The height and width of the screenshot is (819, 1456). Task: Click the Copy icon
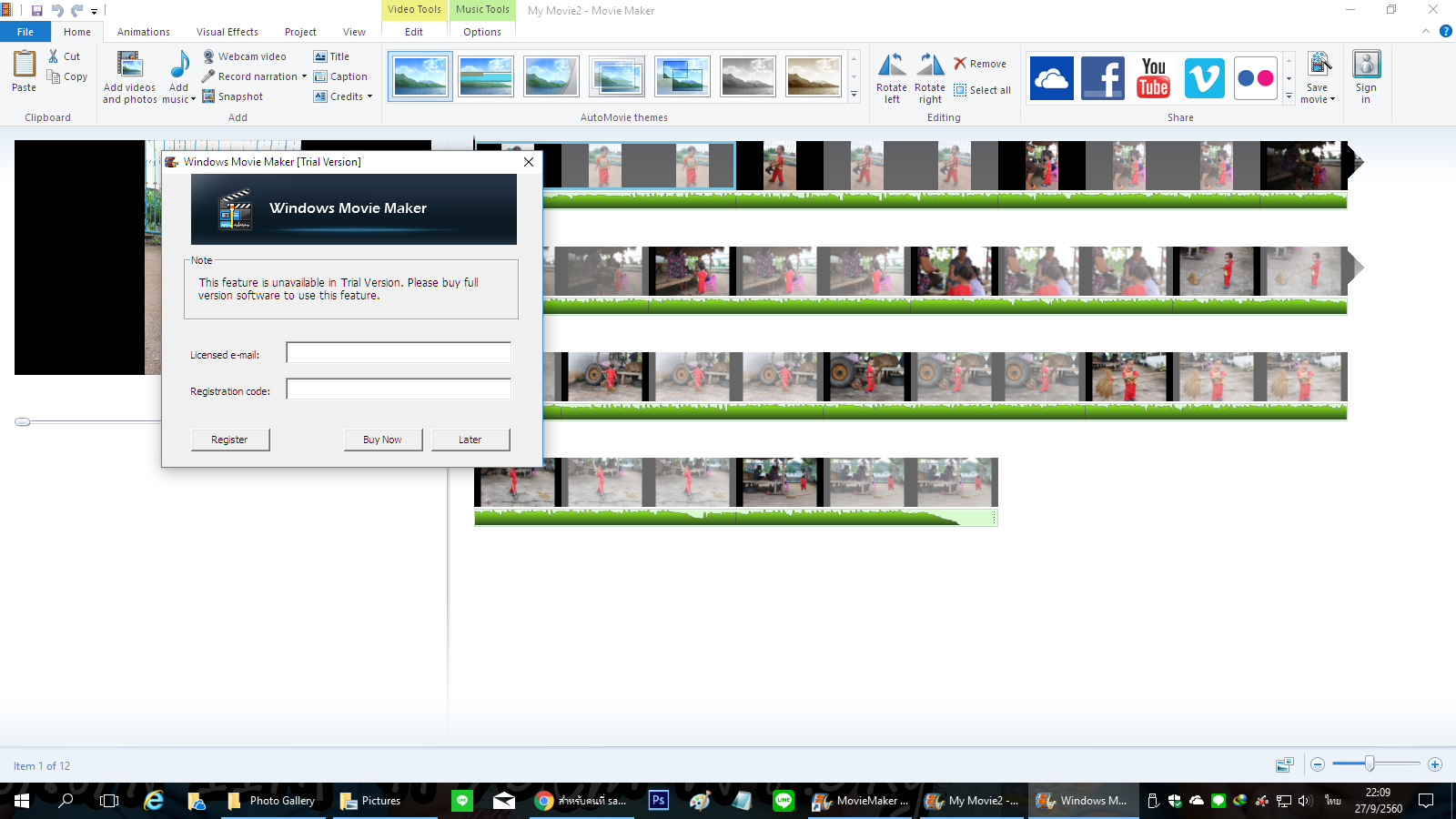click(x=54, y=76)
